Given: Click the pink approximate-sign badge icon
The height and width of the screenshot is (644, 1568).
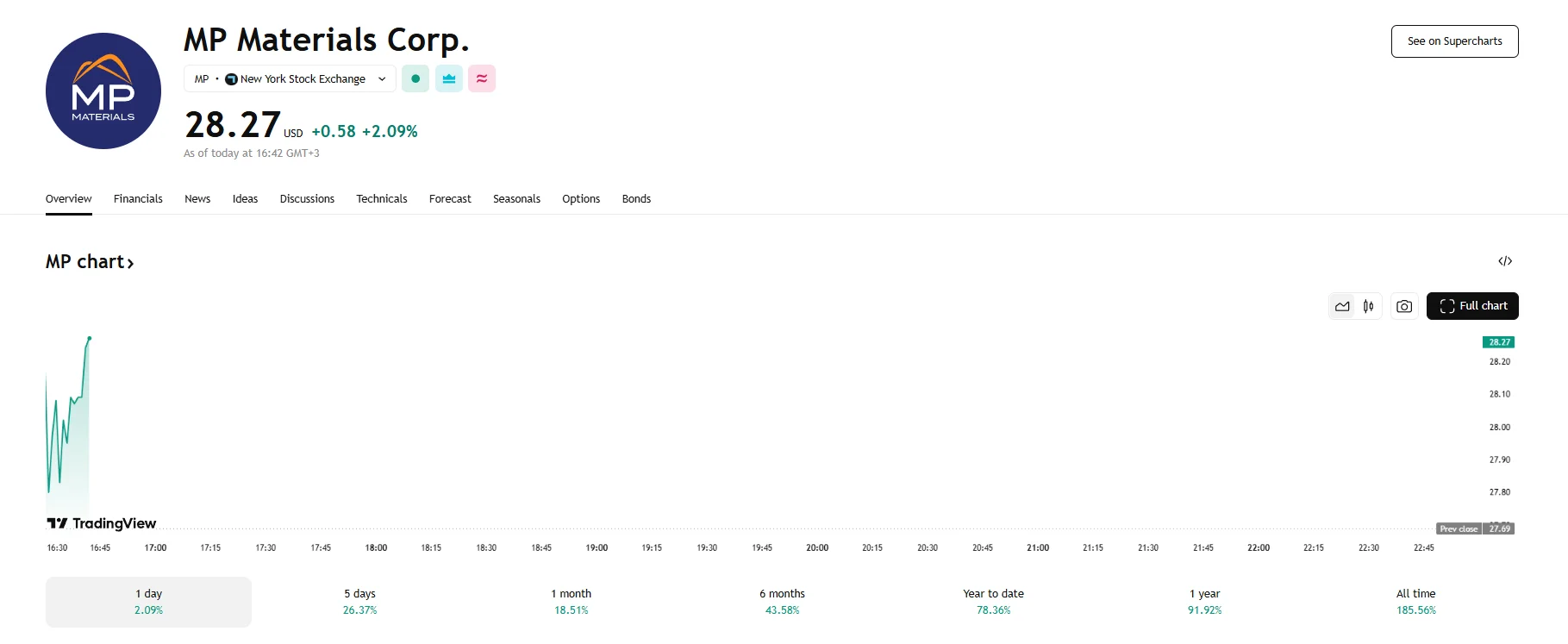Looking at the screenshot, I should pyautogui.click(x=482, y=78).
